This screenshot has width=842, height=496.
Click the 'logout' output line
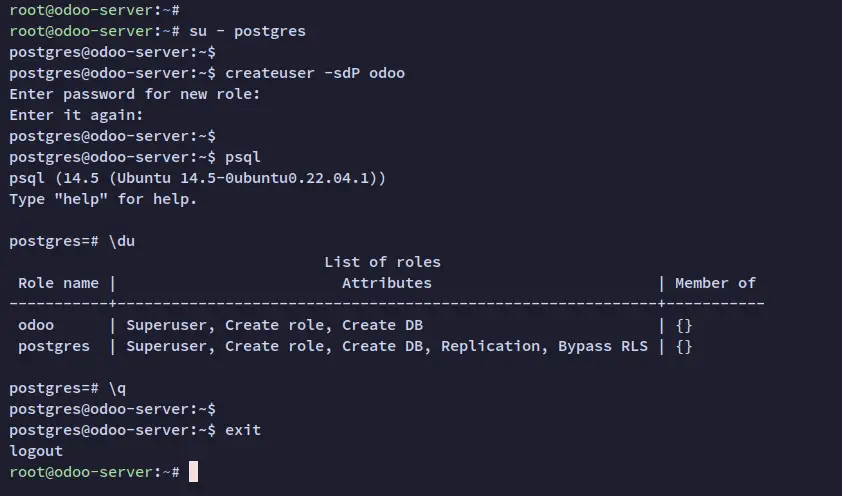click(x=36, y=451)
